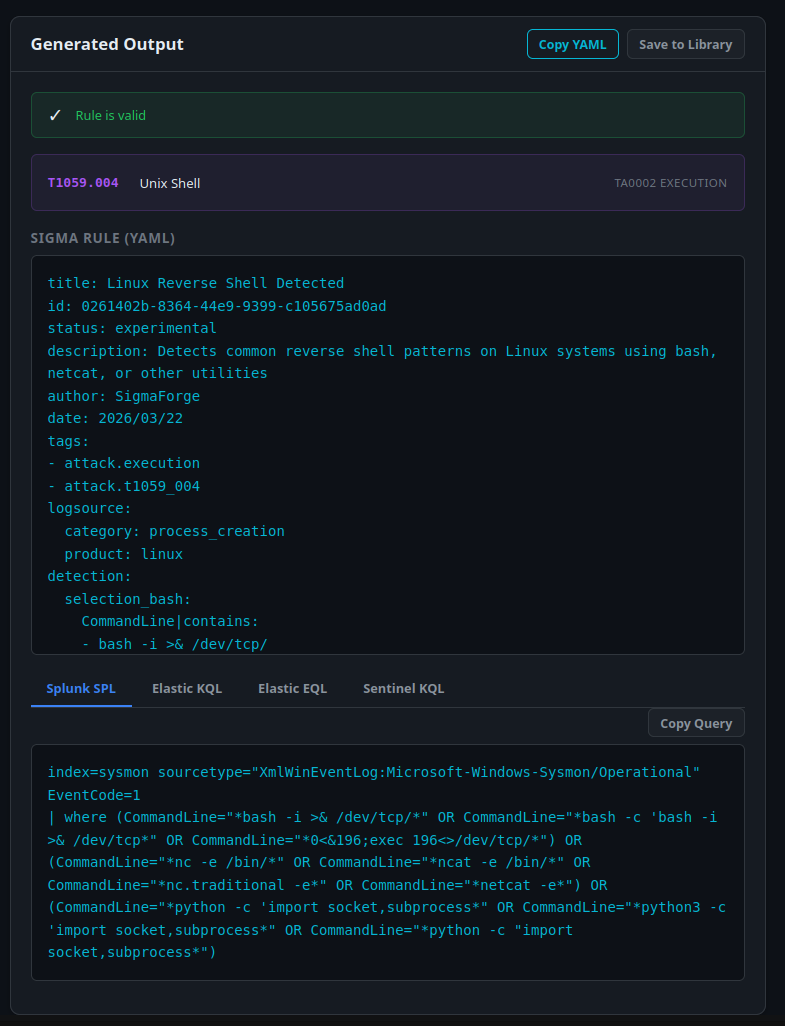View the Sentinel KQL tab
The height and width of the screenshot is (1026, 785).
pos(403,688)
